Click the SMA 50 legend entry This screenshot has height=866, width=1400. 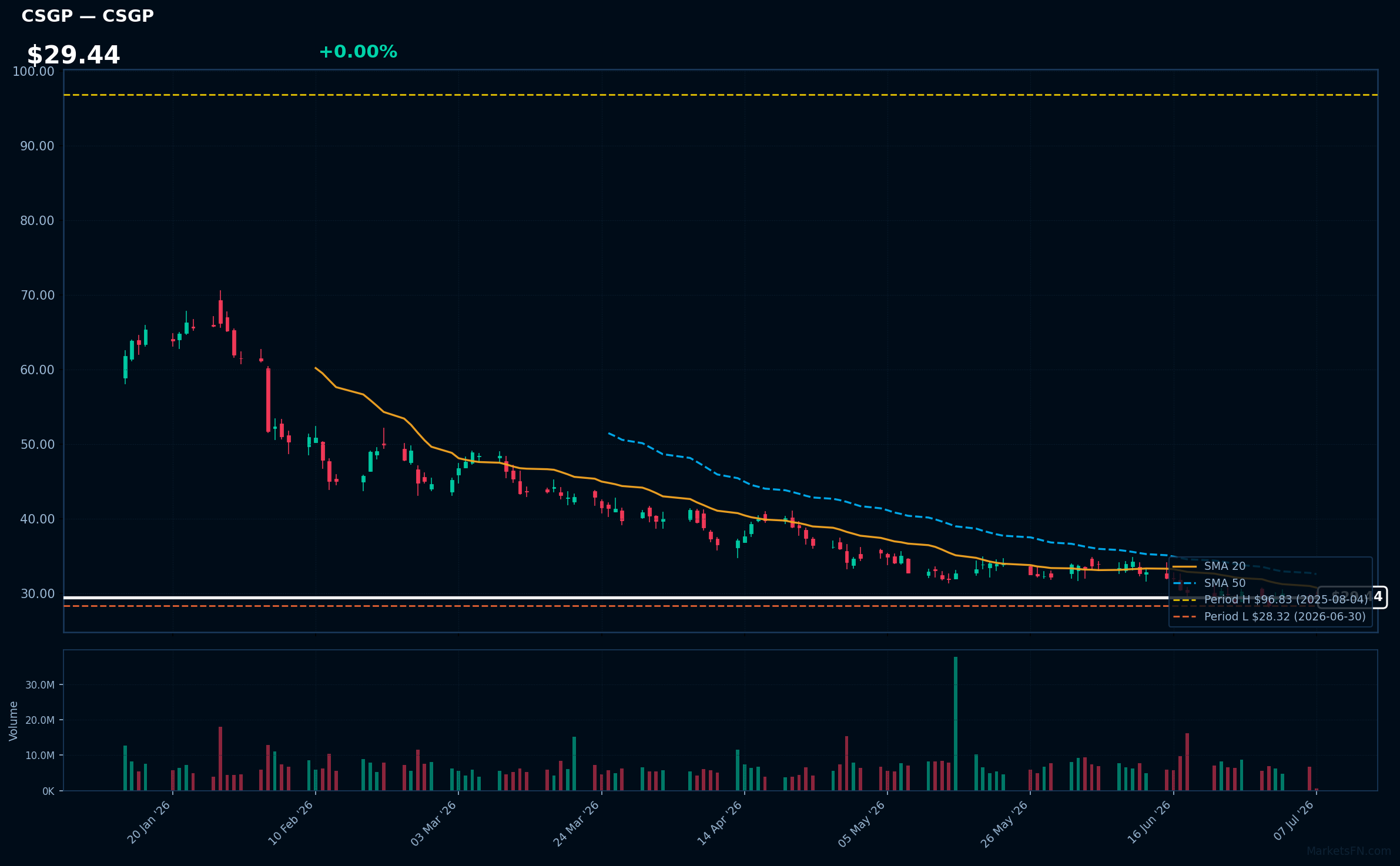coord(1209,583)
